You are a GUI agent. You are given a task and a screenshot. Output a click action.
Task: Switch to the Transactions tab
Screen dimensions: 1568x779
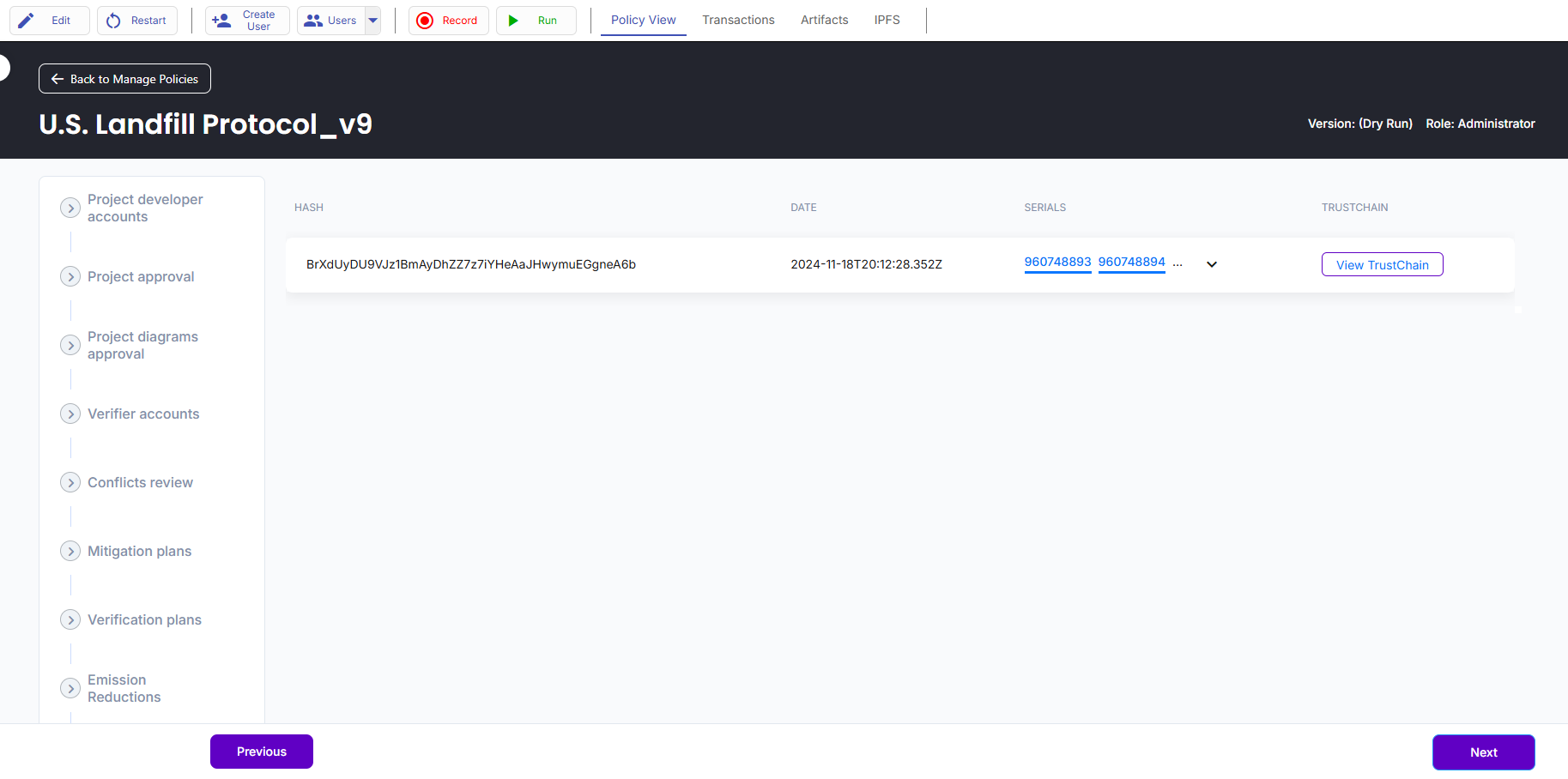coord(738,20)
